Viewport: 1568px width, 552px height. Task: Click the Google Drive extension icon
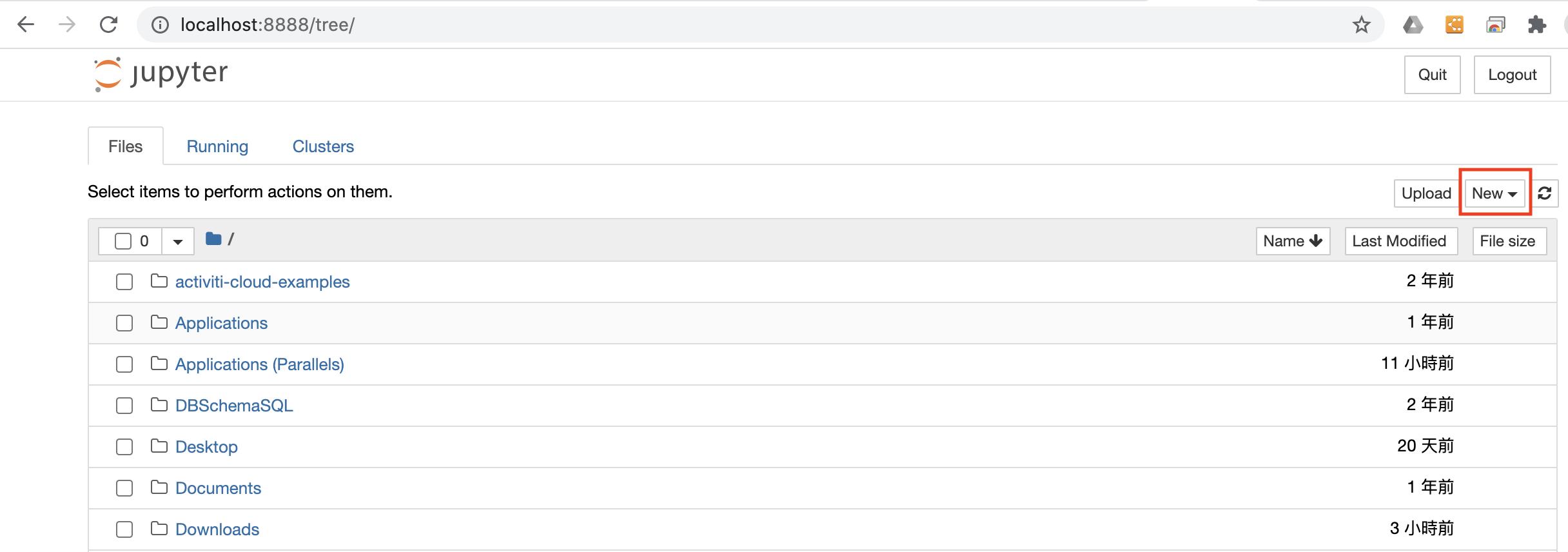click(1413, 25)
